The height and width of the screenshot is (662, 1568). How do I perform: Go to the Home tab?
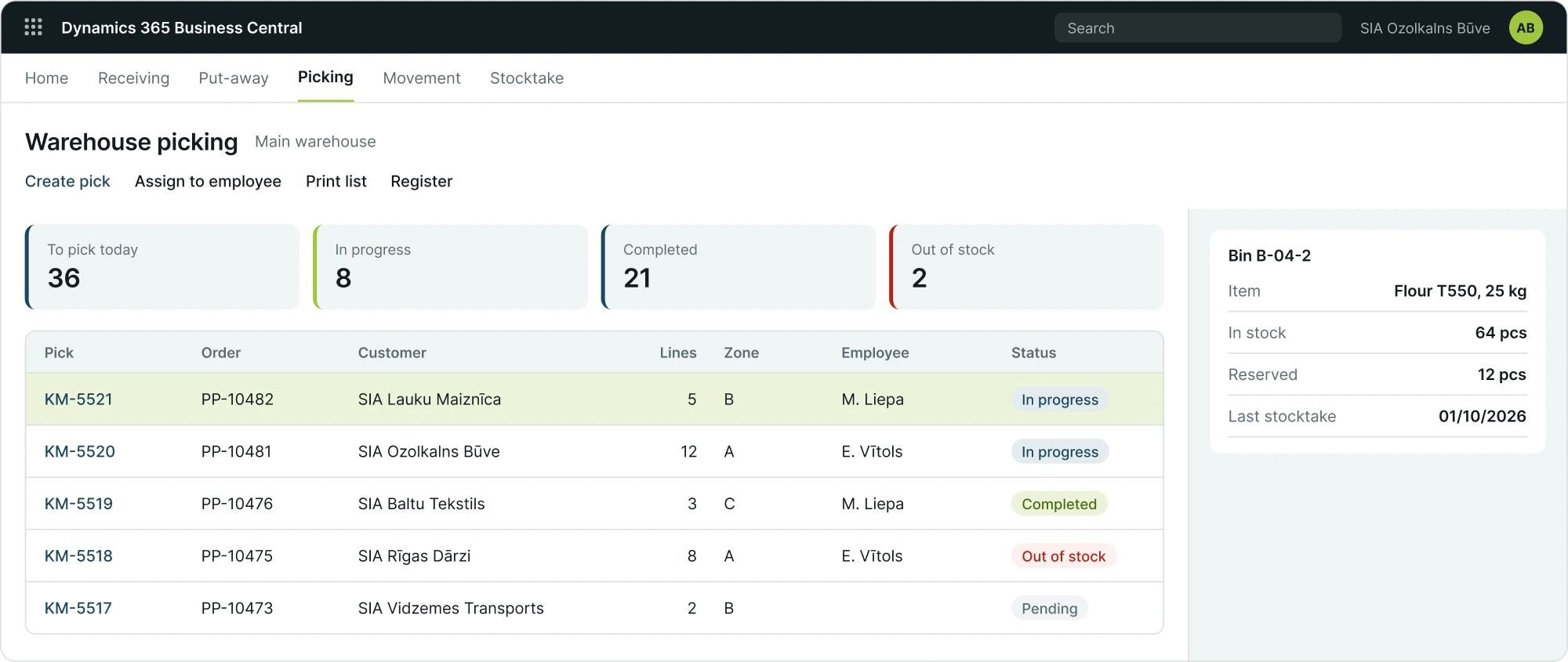click(x=46, y=78)
